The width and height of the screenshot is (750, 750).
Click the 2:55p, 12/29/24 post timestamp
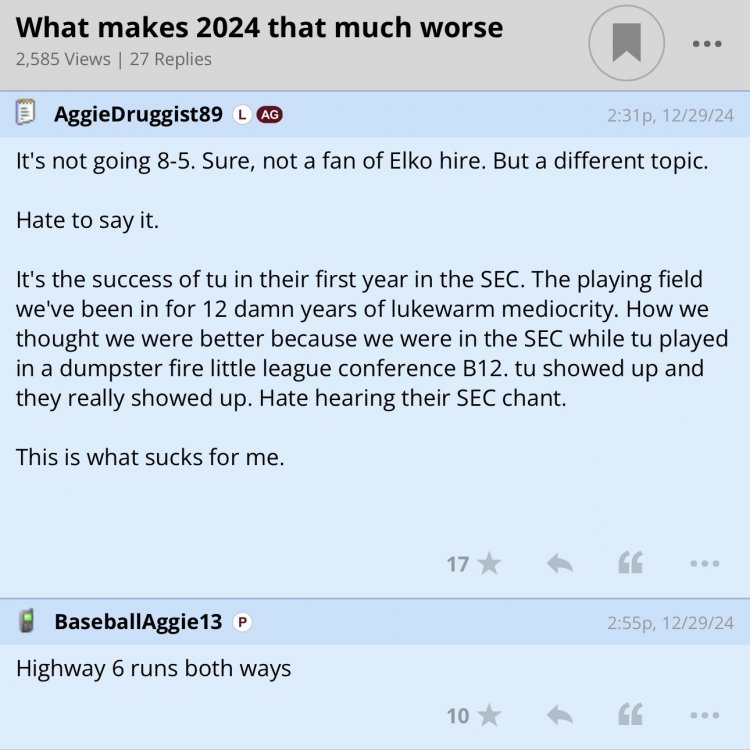(670, 623)
